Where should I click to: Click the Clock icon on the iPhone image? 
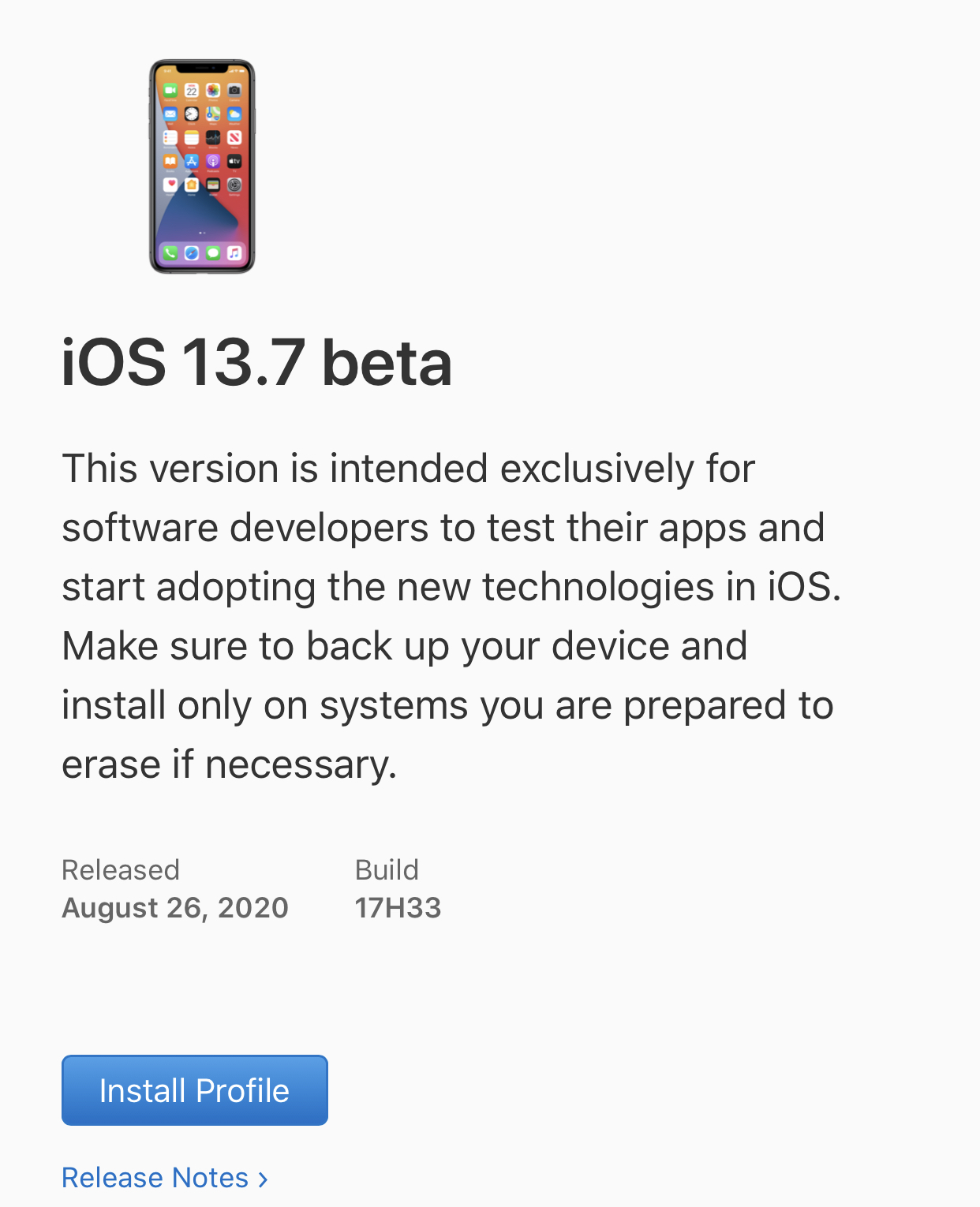(192, 114)
